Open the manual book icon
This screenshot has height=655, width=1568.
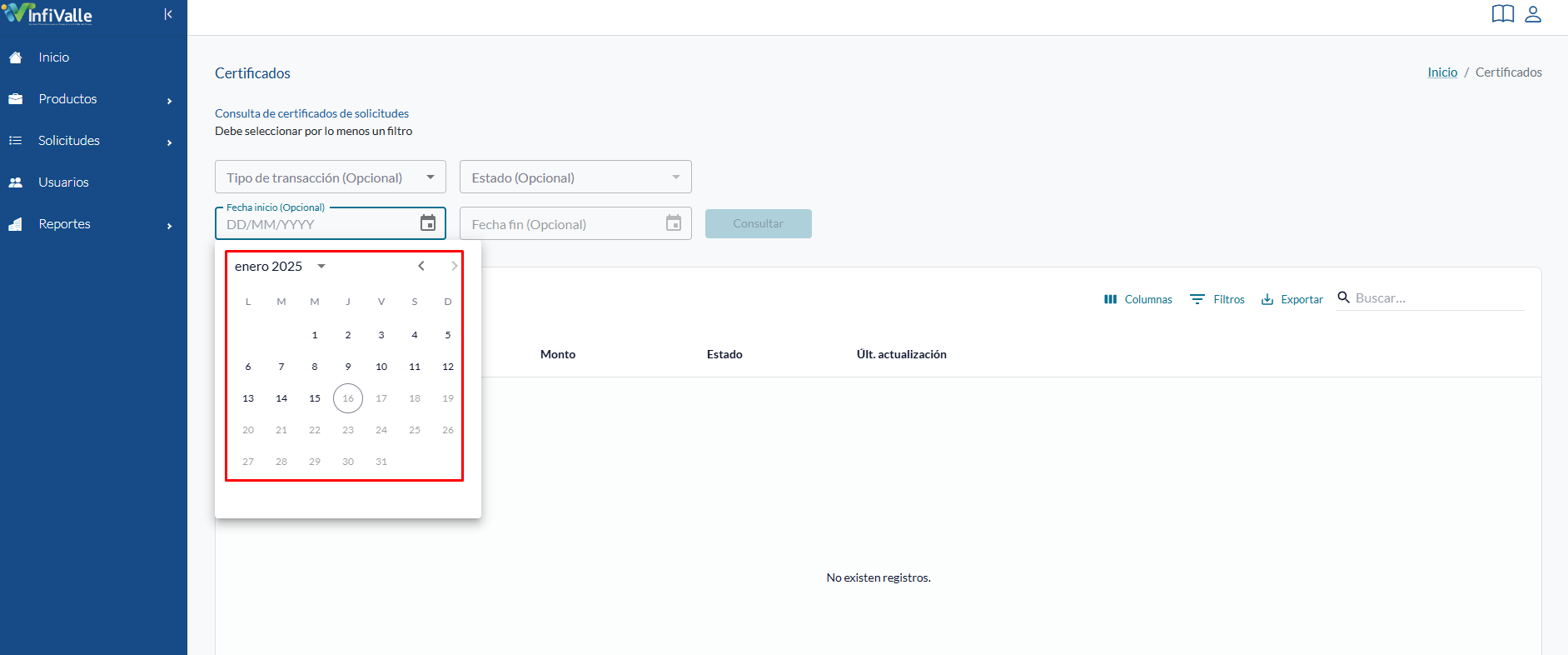tap(1503, 14)
